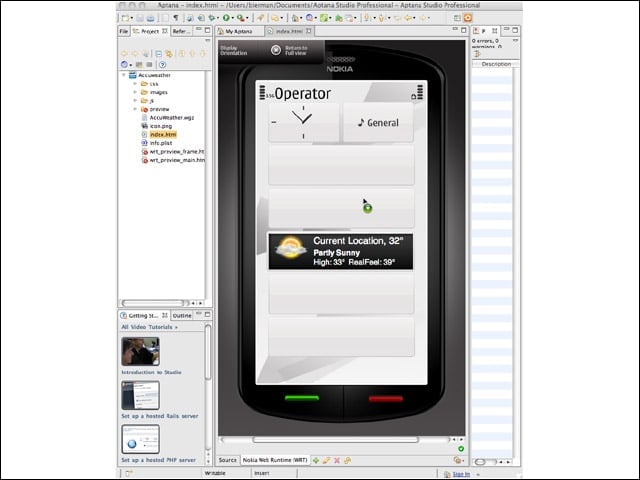Expand the images folder
Screen dimensions: 640x480
point(135,92)
